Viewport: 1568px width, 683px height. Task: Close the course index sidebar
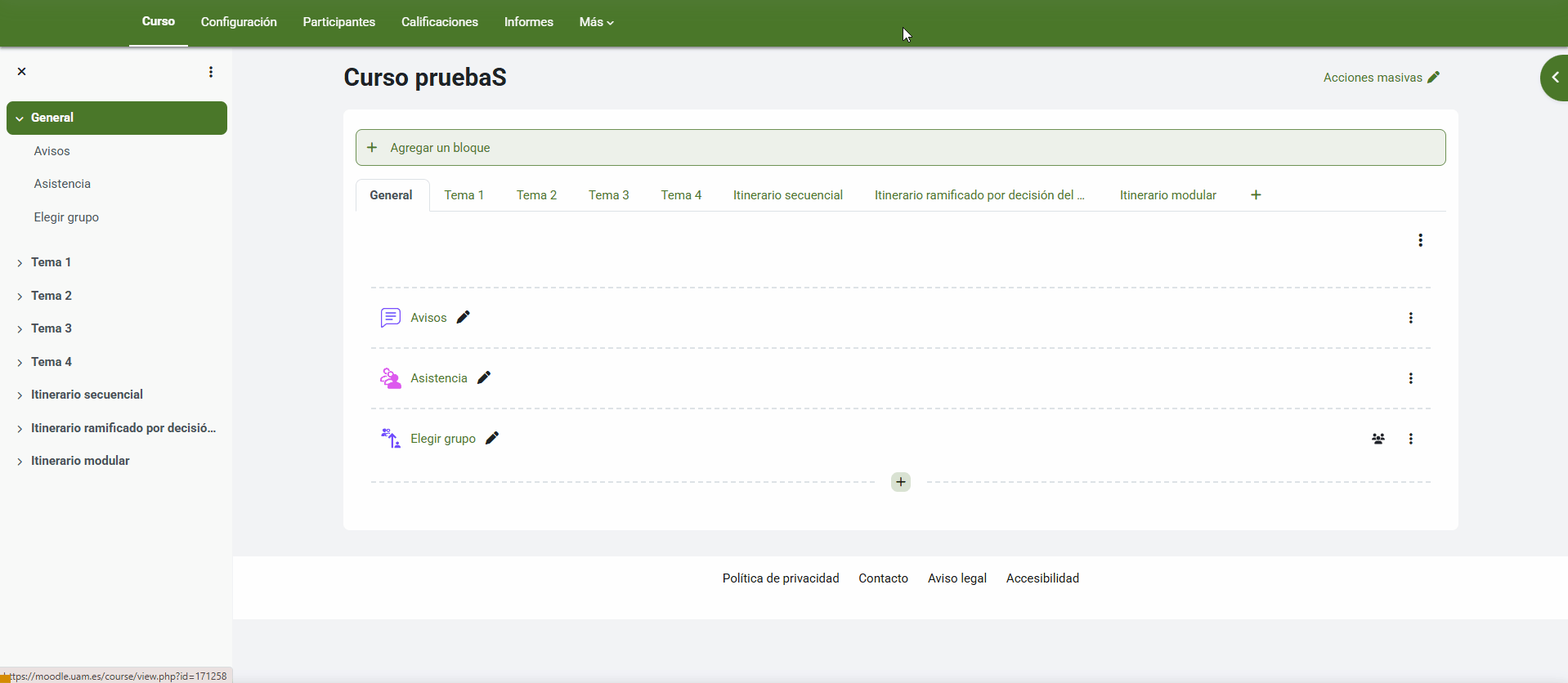point(22,72)
